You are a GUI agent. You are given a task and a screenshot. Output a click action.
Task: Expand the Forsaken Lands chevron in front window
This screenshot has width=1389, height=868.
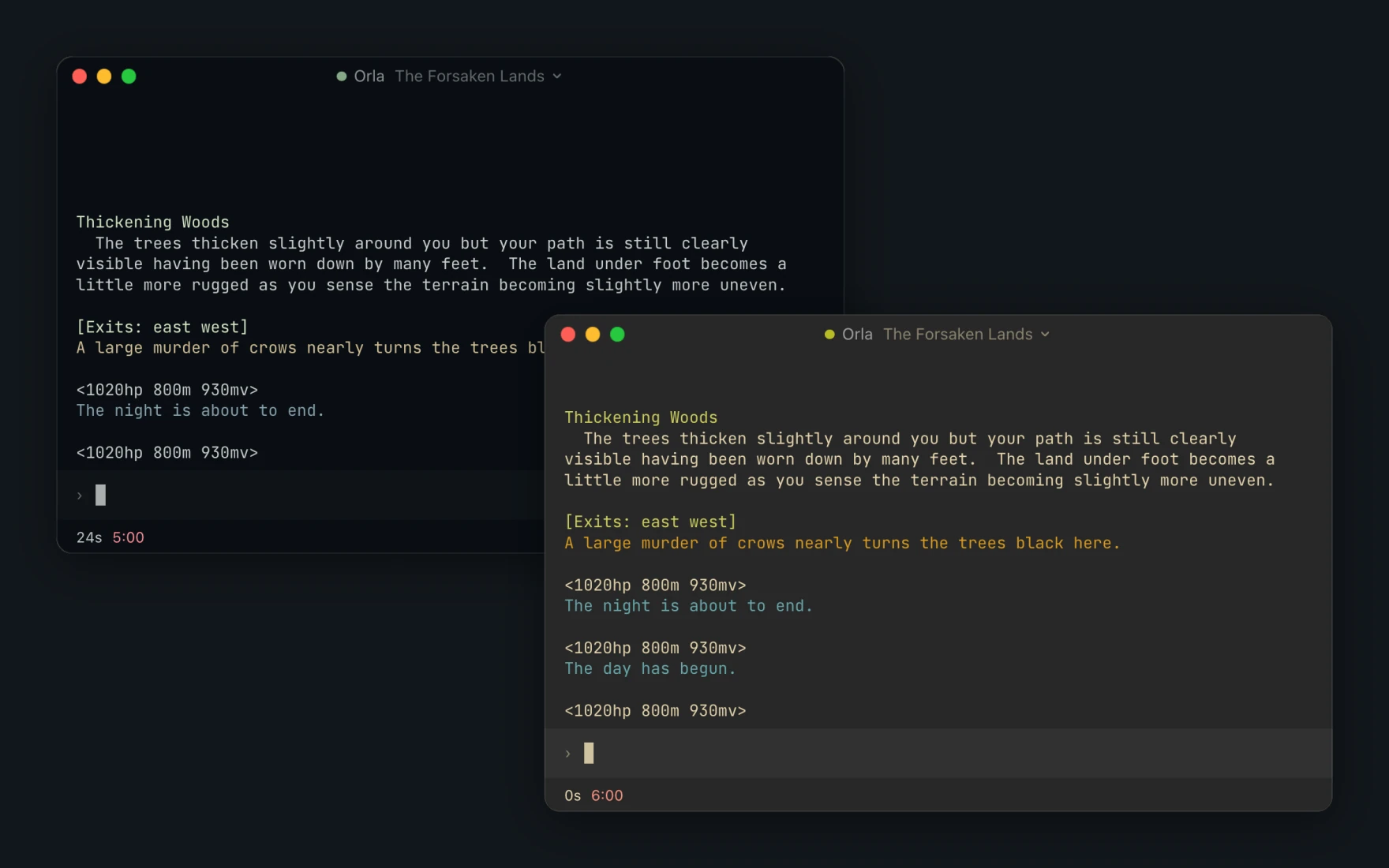(x=1045, y=335)
